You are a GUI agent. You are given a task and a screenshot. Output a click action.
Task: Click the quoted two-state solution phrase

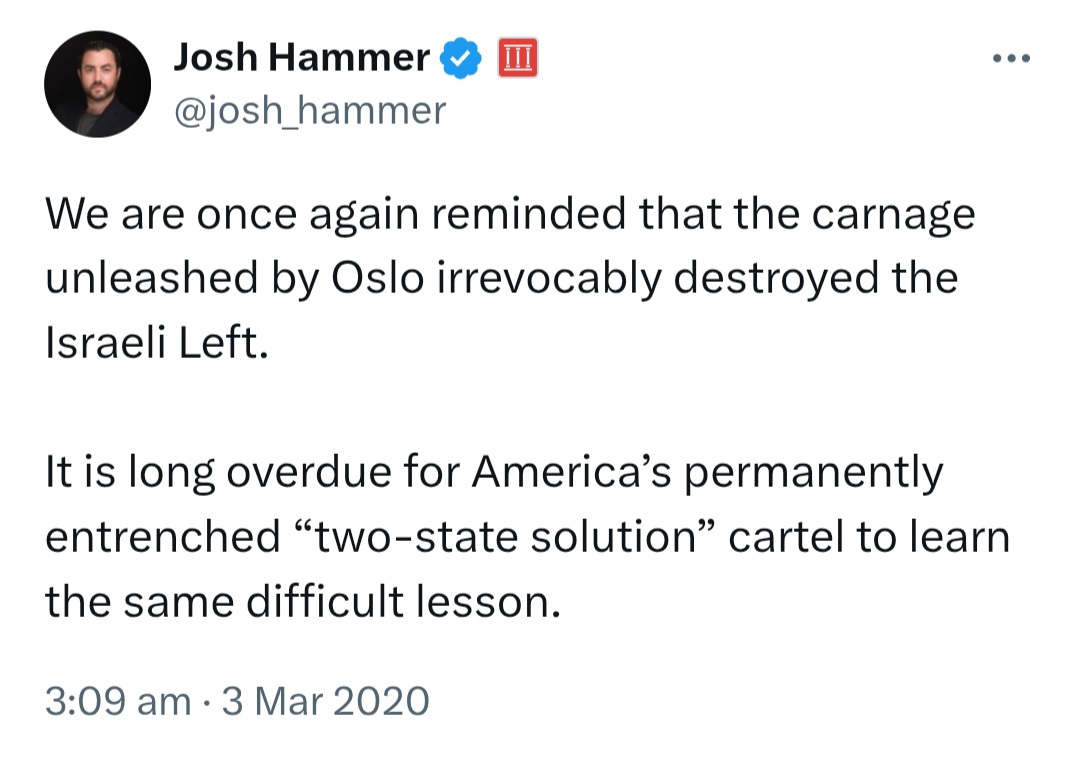[505, 537]
